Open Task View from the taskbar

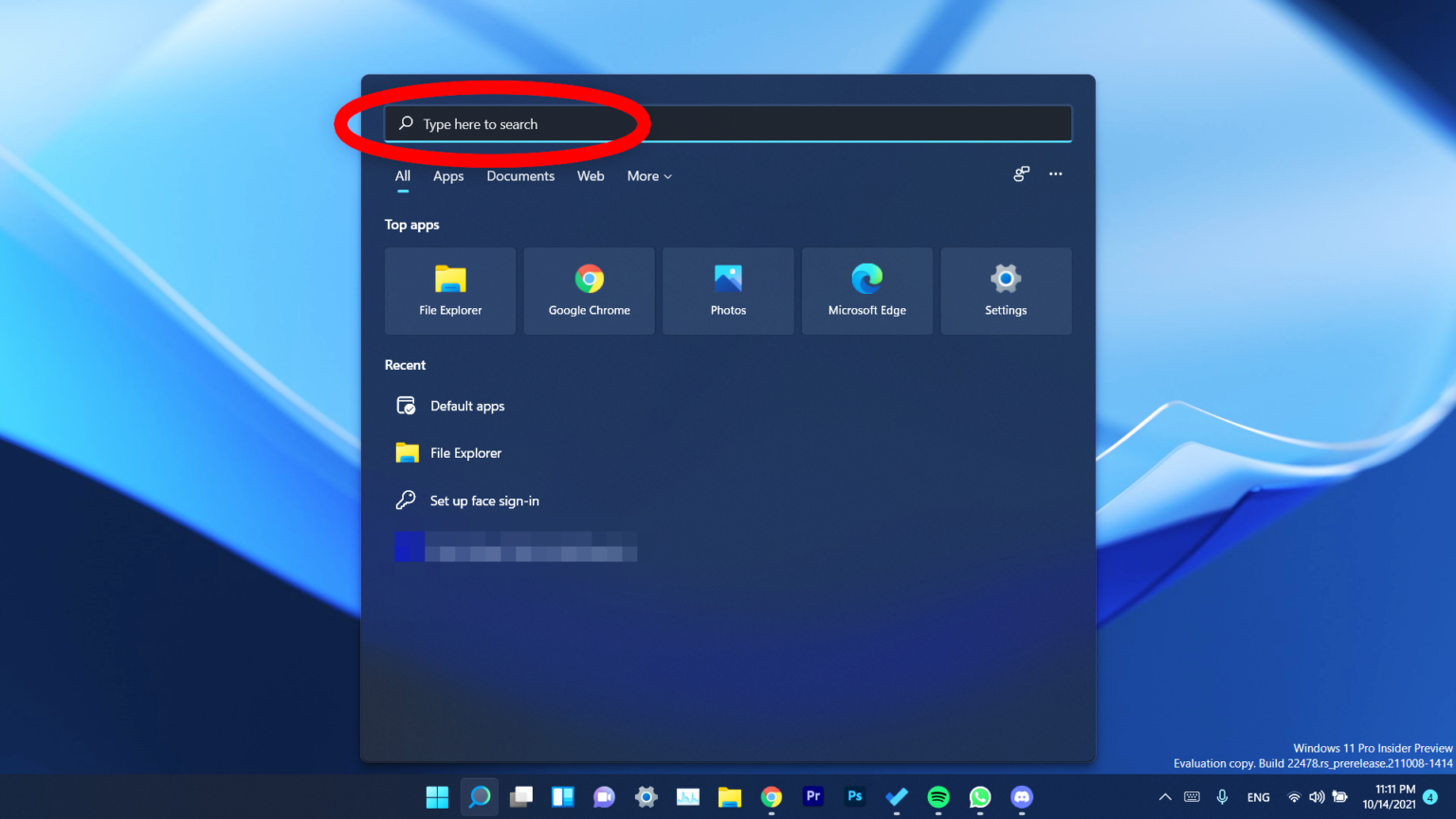(521, 797)
